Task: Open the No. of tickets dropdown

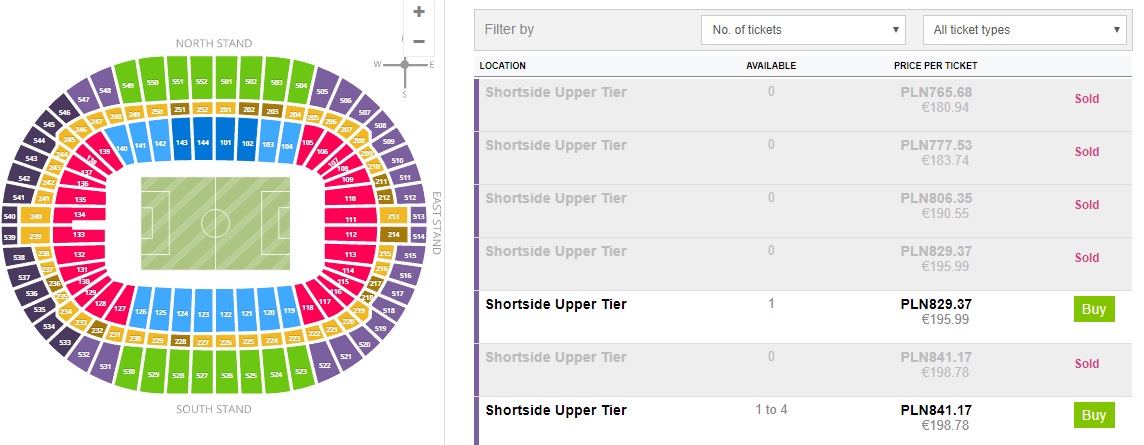Action: click(803, 30)
